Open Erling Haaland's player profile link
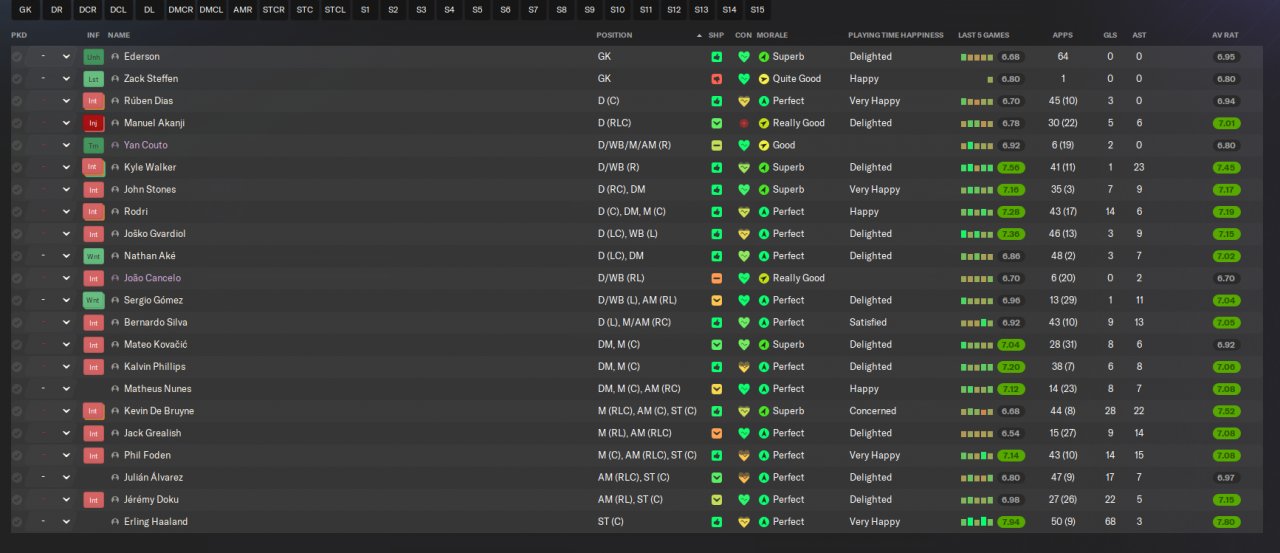The width and height of the screenshot is (1280, 553). (x=155, y=522)
